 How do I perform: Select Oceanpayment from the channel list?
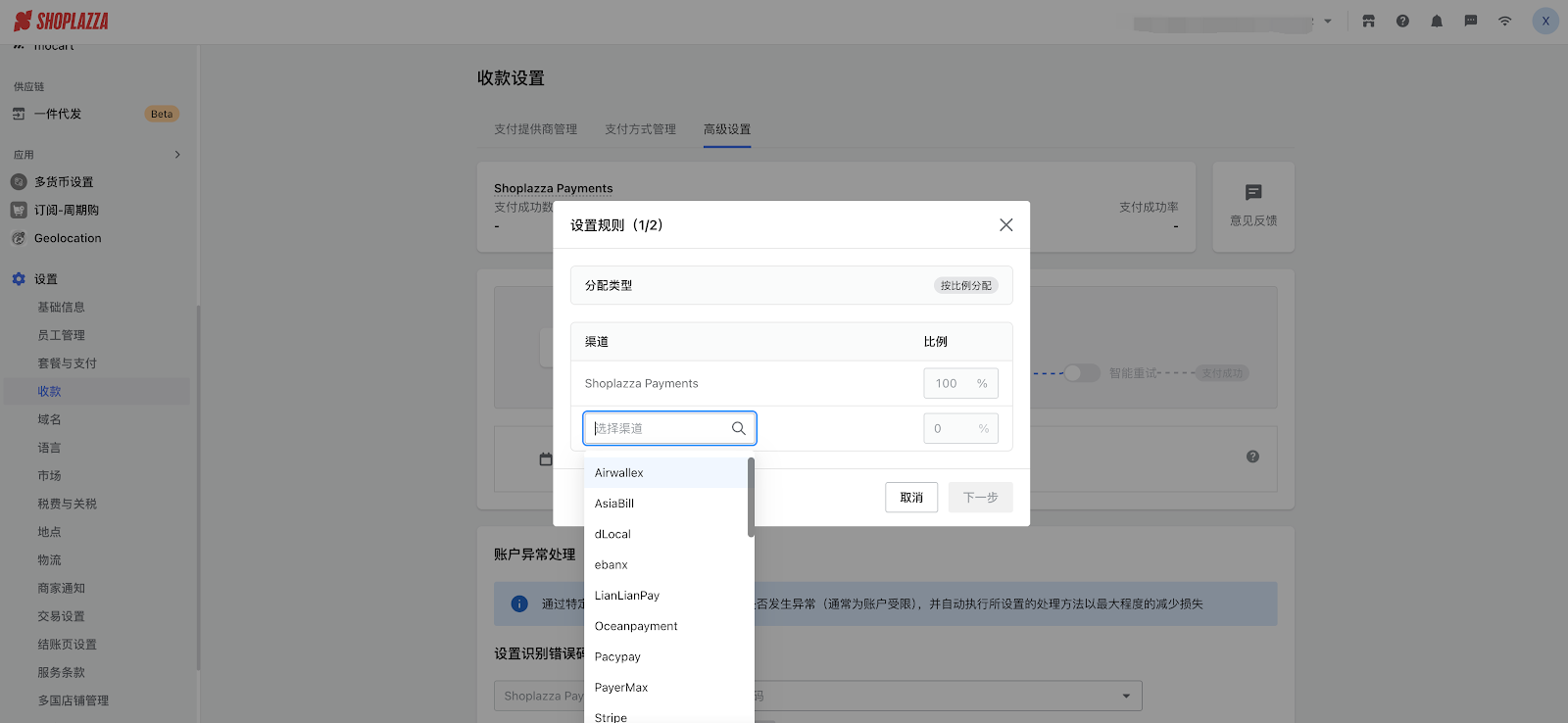coord(666,626)
